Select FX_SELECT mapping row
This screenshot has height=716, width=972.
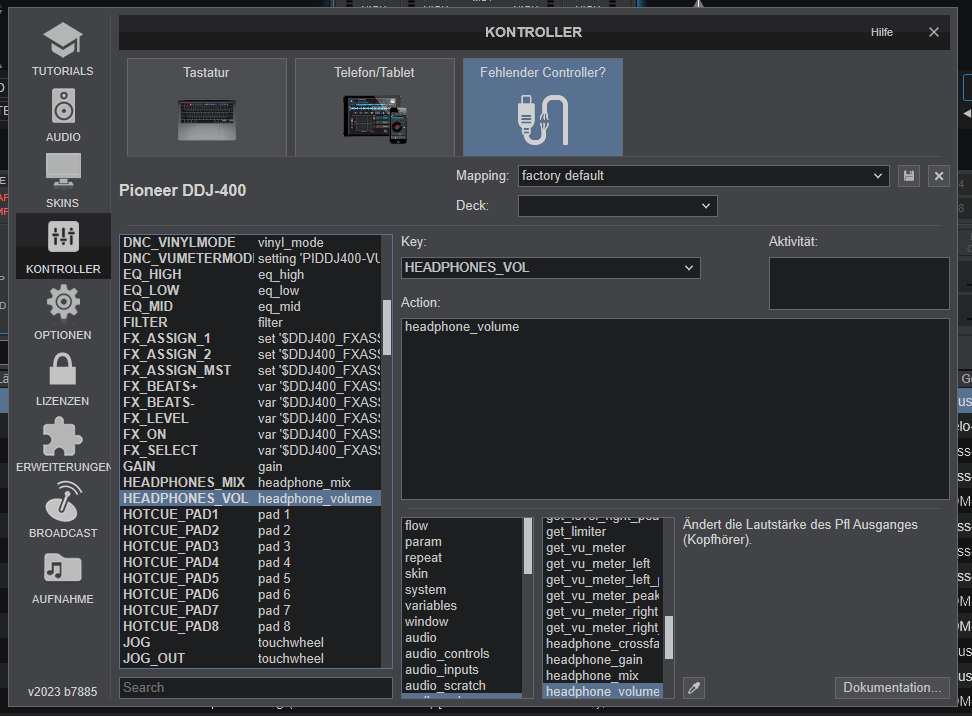pyautogui.click(x=250, y=451)
